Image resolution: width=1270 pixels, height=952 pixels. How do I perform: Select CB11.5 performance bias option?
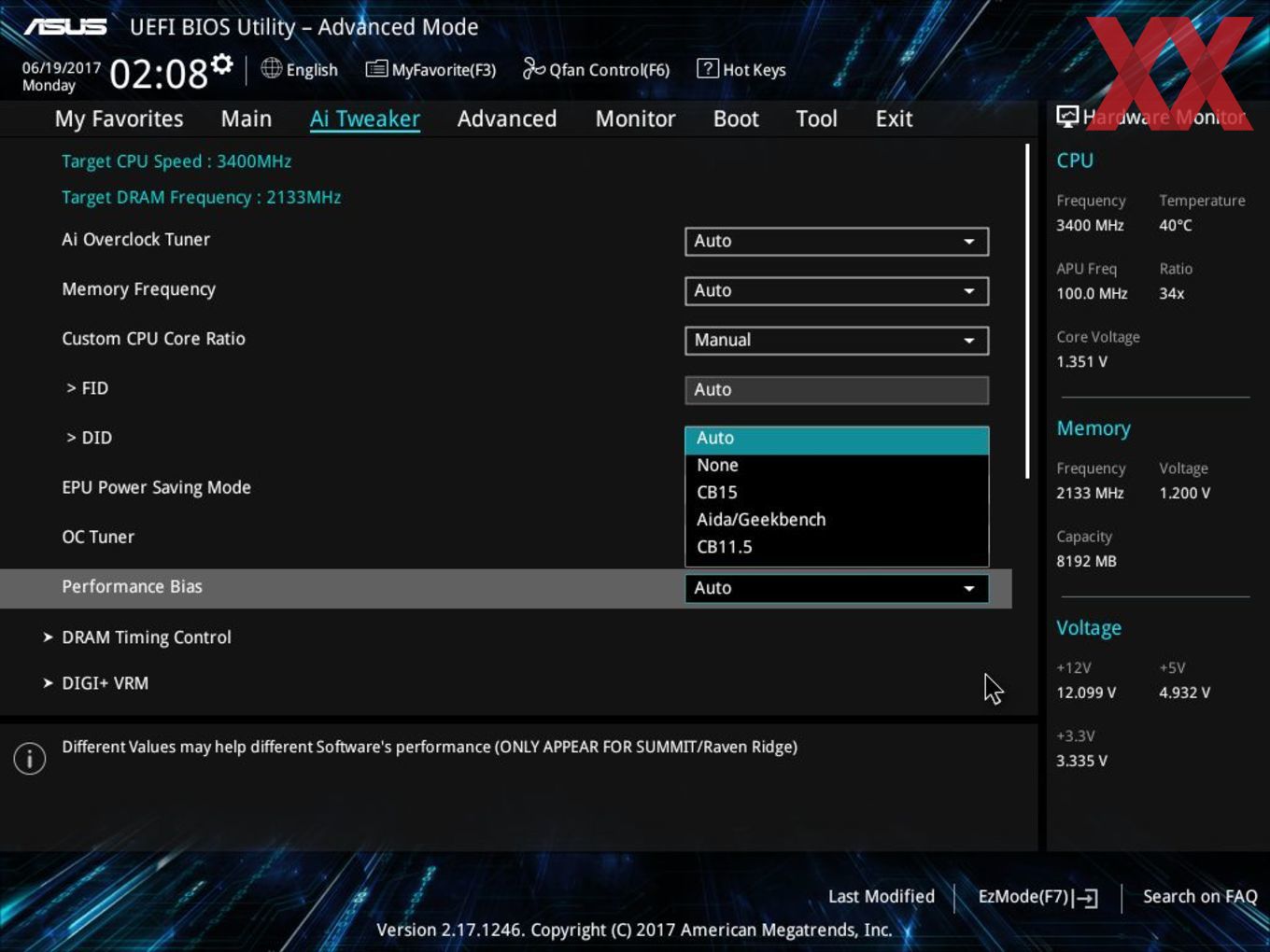point(837,547)
